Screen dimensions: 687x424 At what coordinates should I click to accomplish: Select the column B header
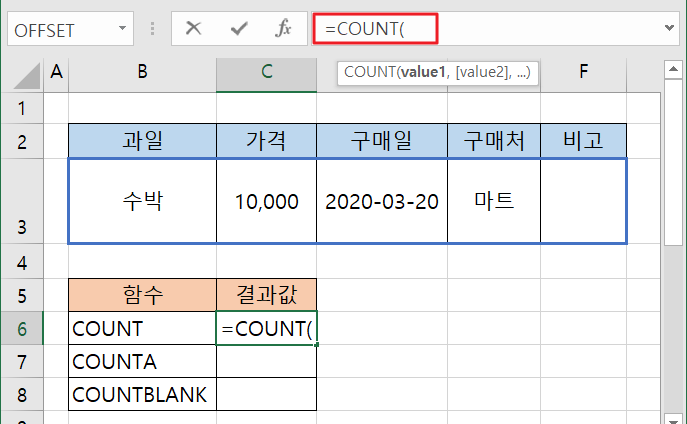click(142, 73)
